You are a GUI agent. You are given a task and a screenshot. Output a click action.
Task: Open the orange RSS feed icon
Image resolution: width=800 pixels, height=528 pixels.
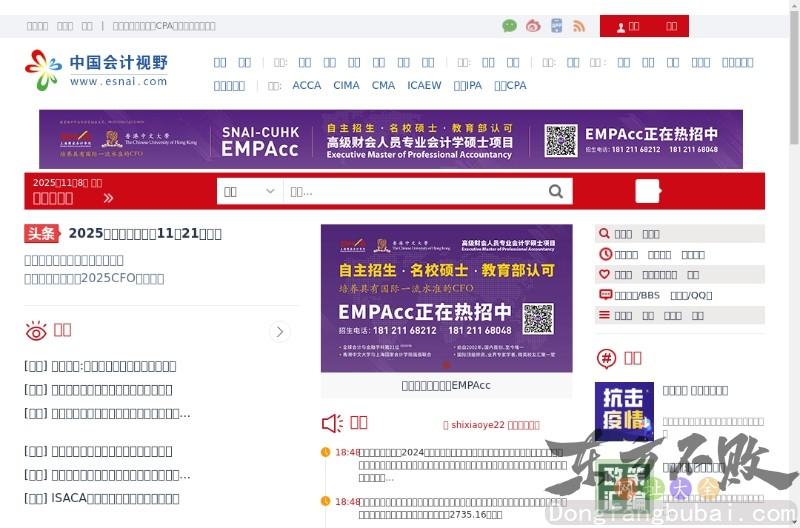[579, 26]
